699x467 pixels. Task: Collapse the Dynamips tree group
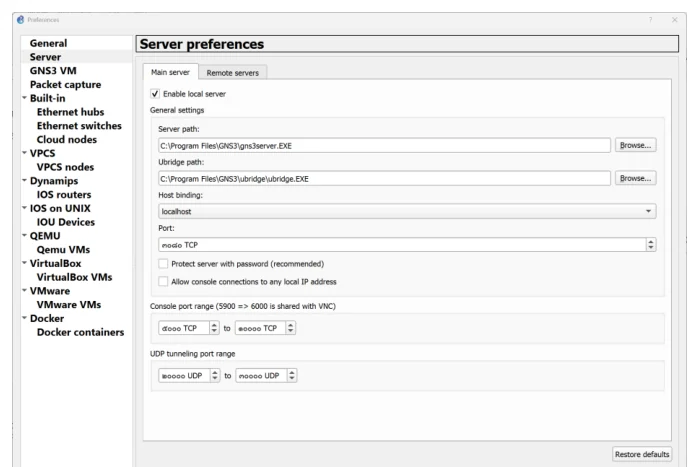25,180
